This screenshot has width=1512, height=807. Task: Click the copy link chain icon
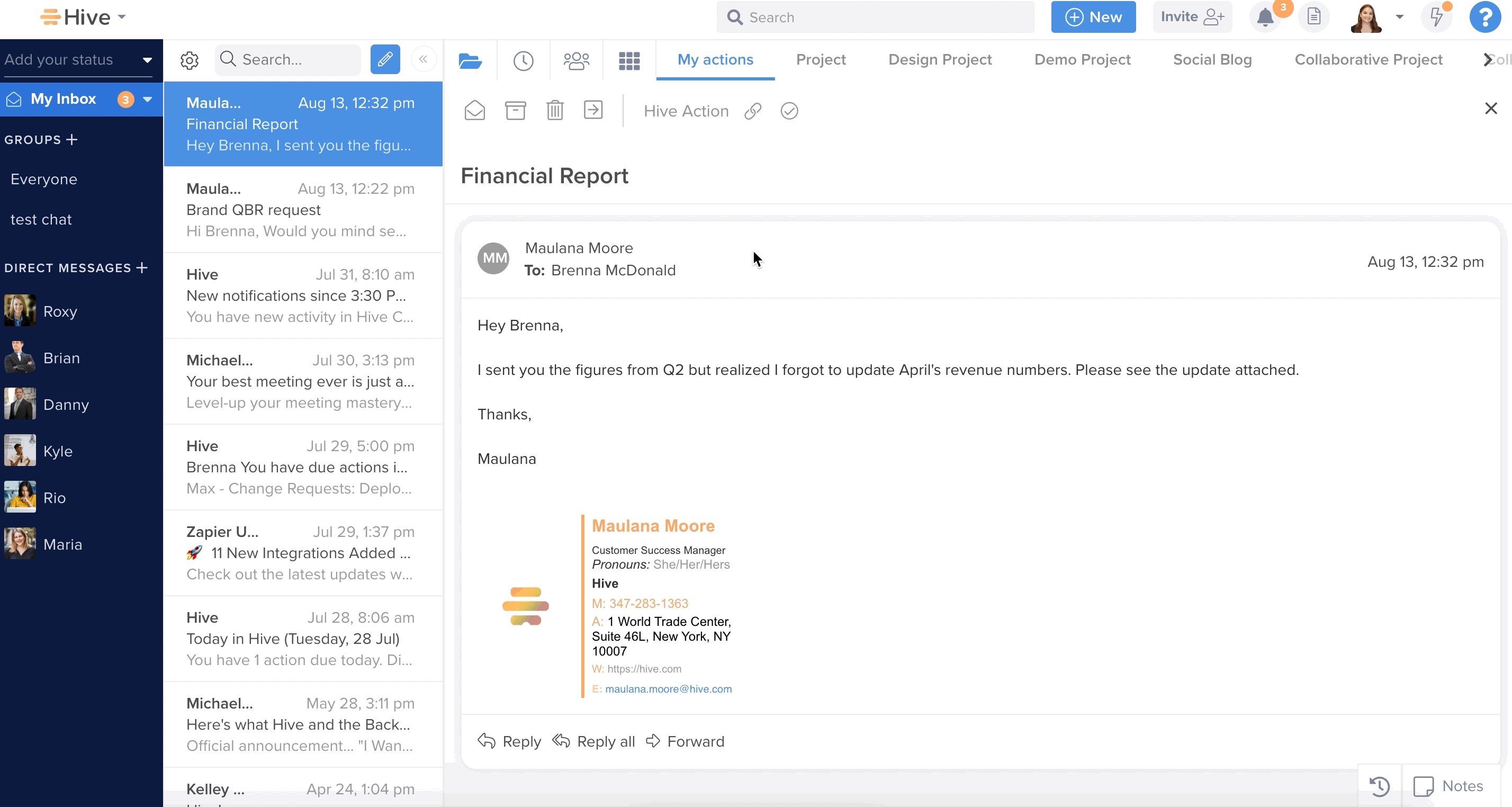pos(753,111)
